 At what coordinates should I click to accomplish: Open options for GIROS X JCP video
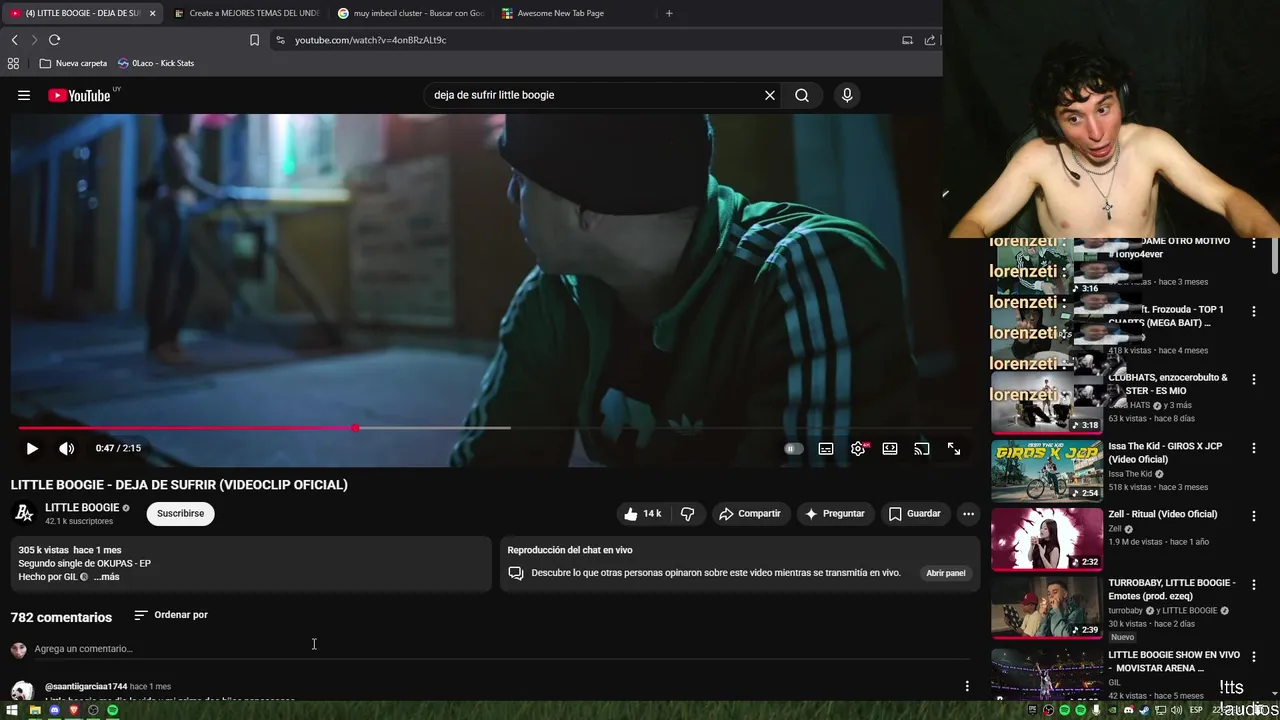pyautogui.click(x=1254, y=447)
